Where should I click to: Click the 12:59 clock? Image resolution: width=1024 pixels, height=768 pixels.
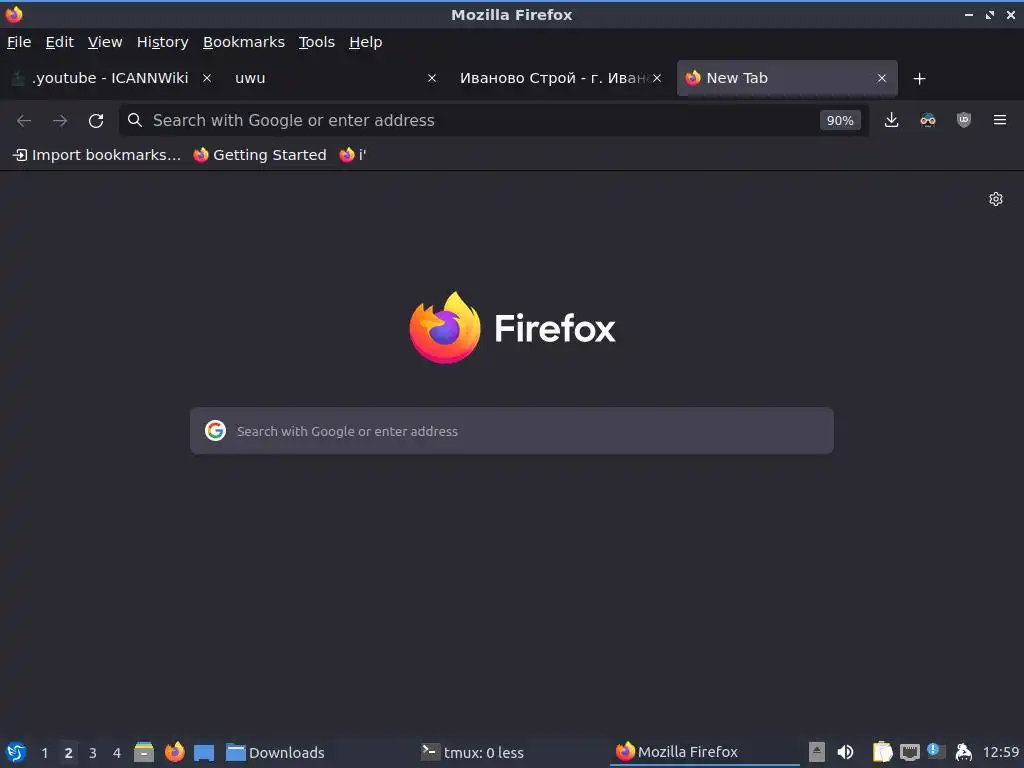coord(1000,752)
